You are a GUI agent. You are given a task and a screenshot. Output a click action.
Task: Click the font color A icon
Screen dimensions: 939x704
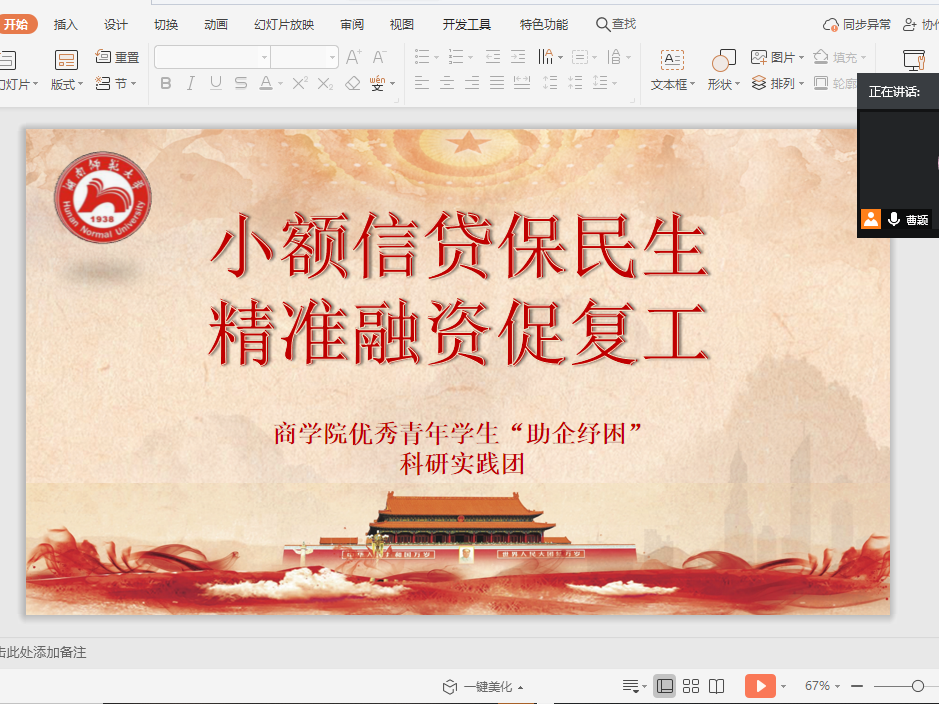point(266,83)
